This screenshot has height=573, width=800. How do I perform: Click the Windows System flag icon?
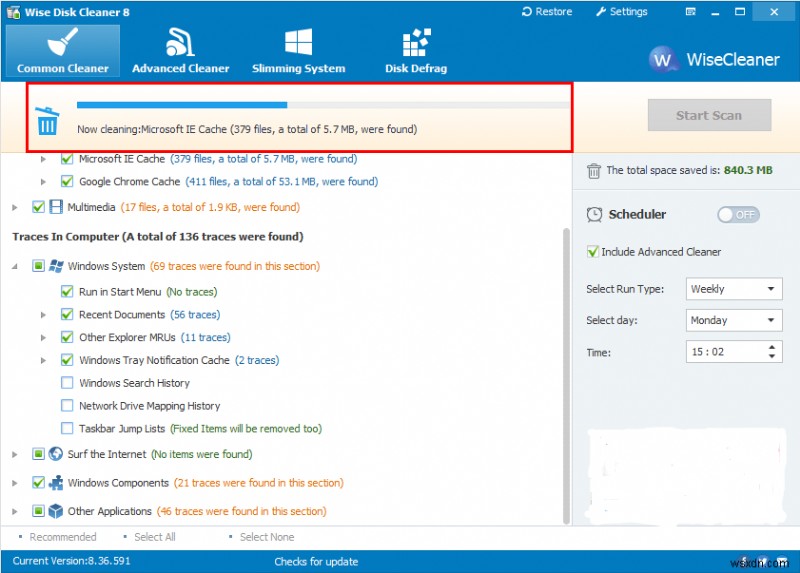[56, 266]
